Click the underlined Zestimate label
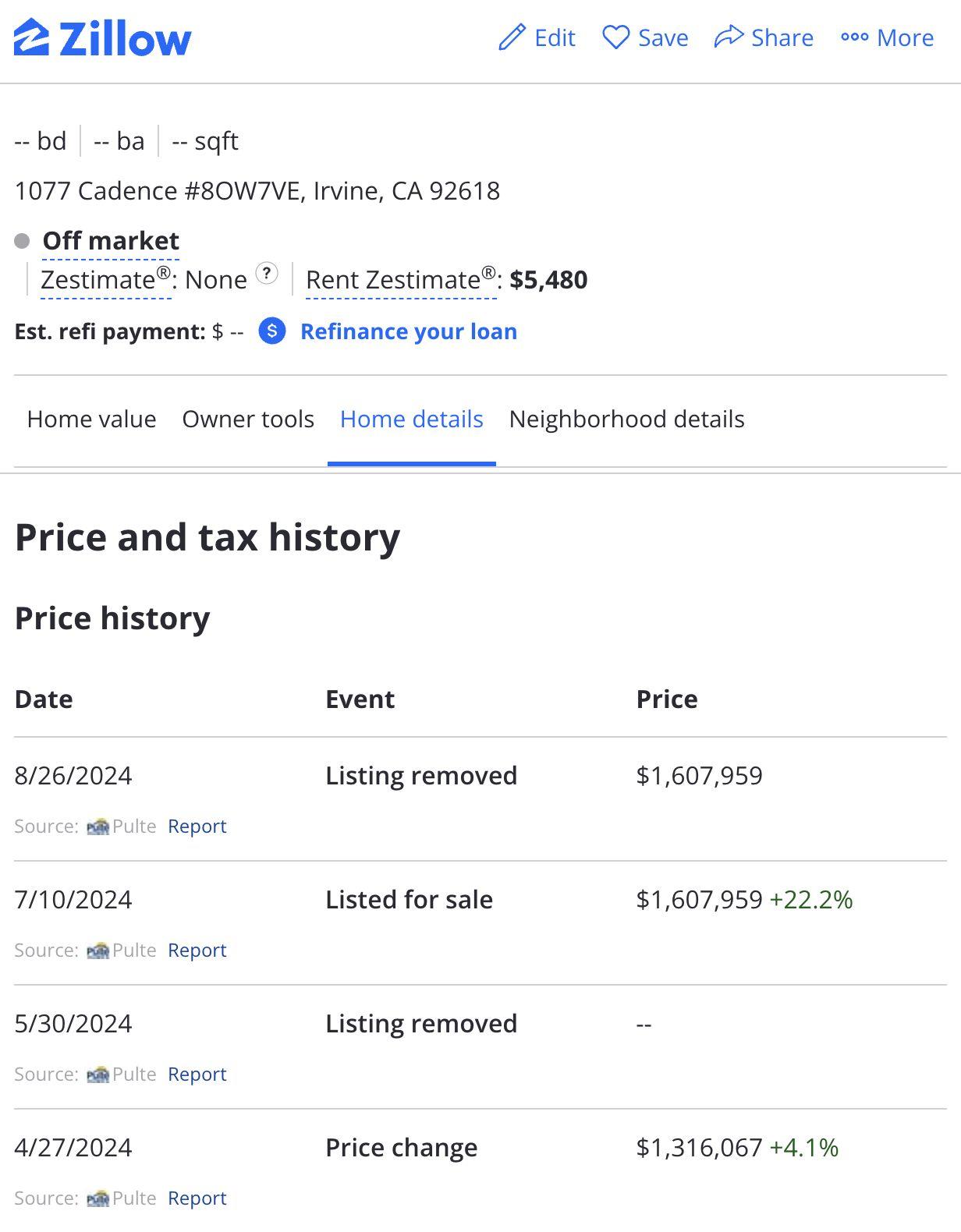 [x=105, y=280]
